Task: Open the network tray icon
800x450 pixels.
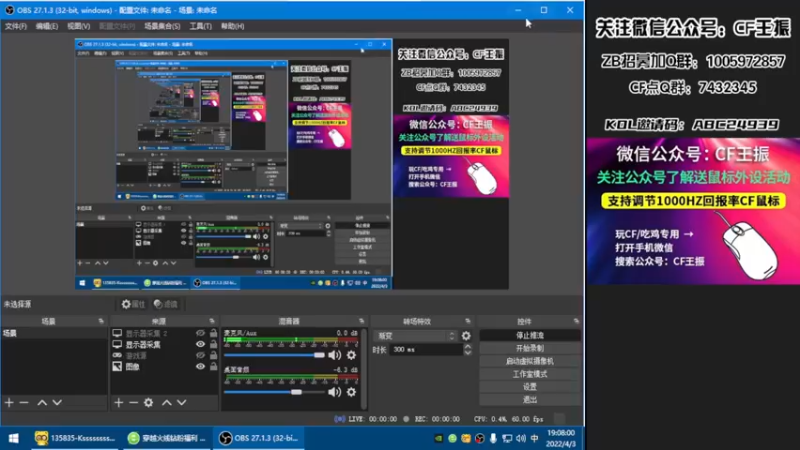Action: tap(507, 438)
